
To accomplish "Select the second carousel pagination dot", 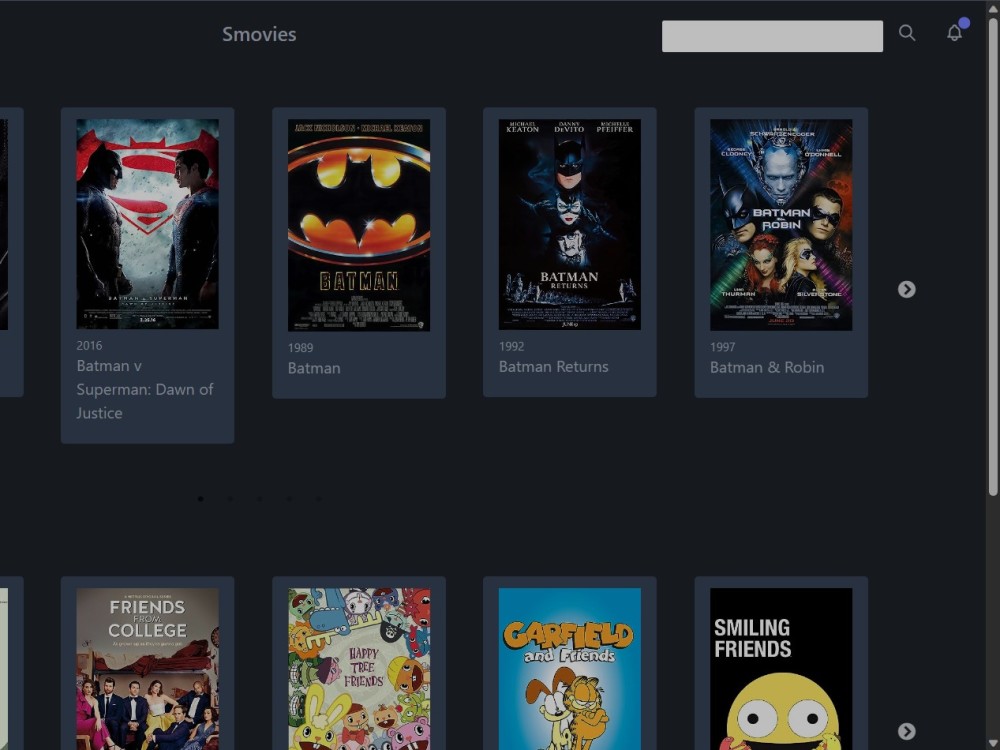I will point(230,499).
